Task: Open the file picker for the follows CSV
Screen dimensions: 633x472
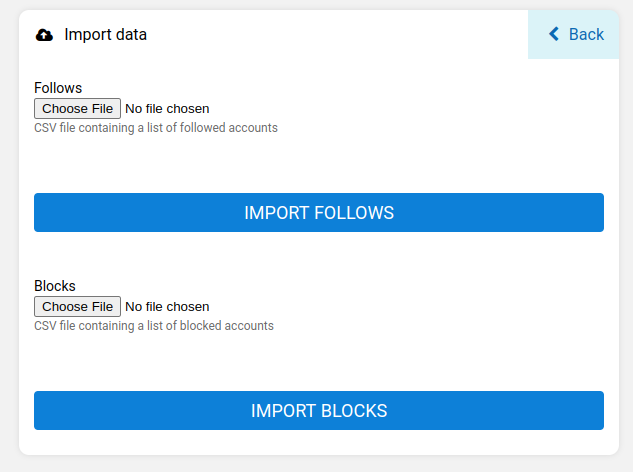Action: point(77,108)
